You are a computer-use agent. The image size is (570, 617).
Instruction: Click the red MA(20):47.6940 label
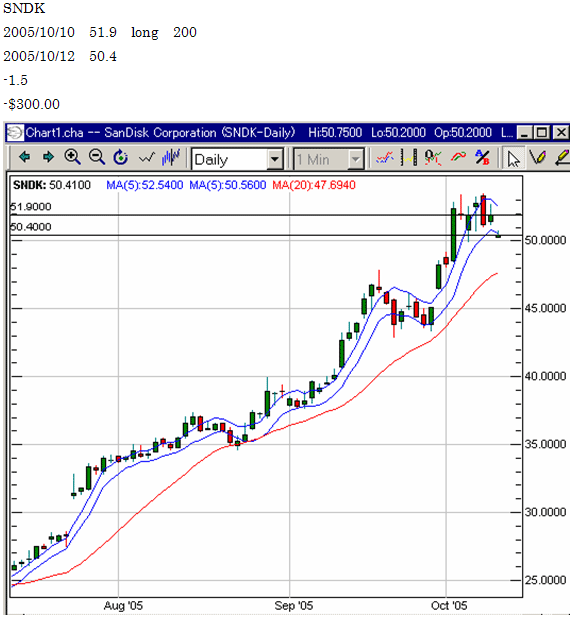point(314,185)
